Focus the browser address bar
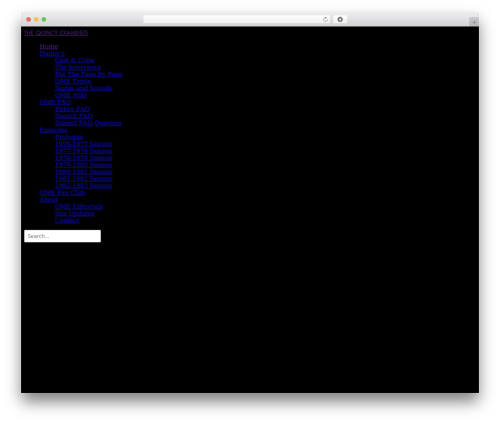The image size is (500, 423). click(233, 19)
